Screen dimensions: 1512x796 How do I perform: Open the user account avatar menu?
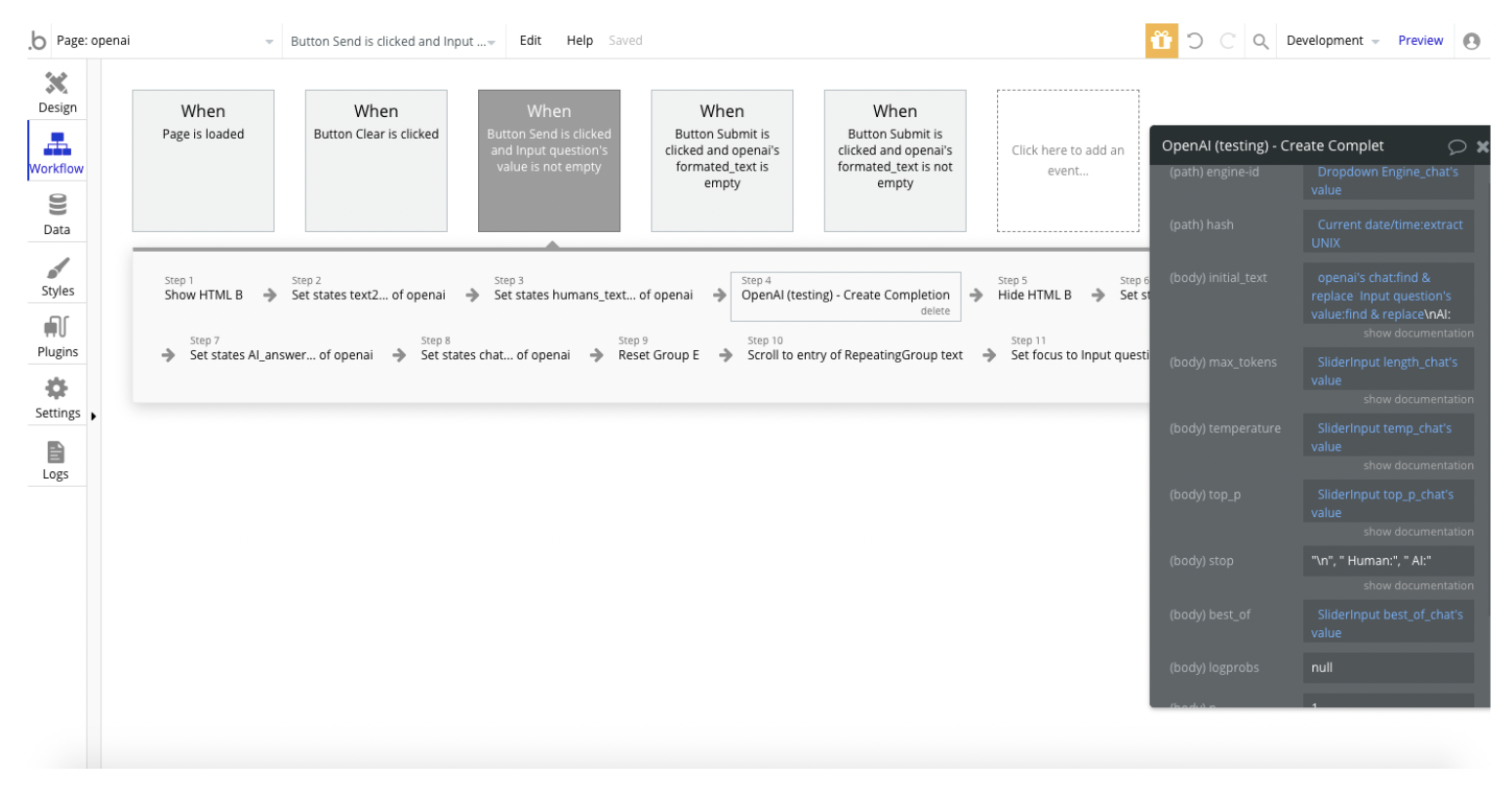1472,41
